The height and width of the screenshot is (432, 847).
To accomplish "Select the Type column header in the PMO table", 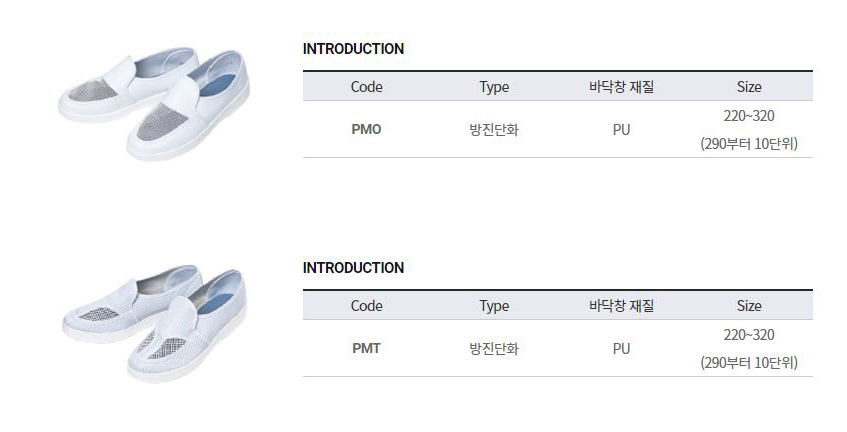I will pos(494,87).
